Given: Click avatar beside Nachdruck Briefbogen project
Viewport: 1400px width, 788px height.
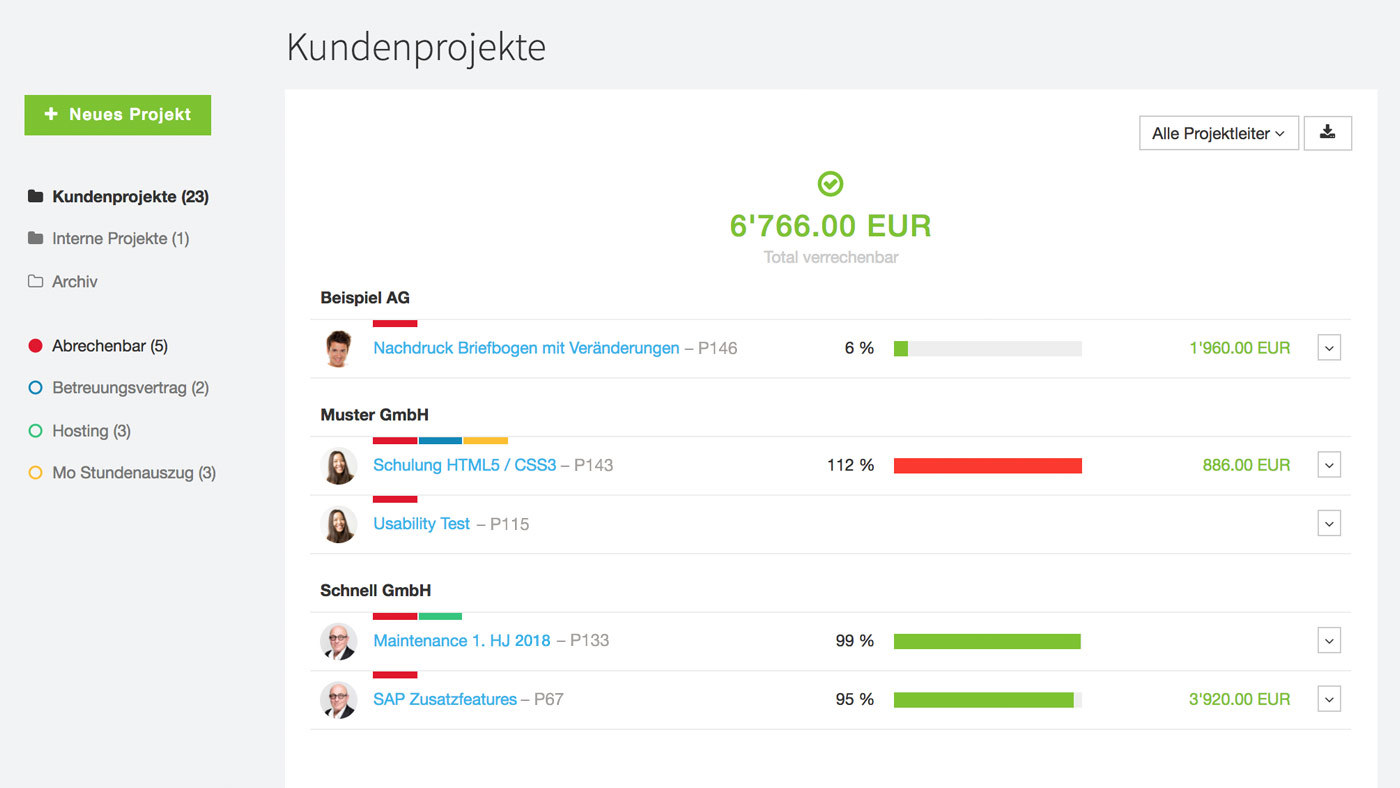Looking at the screenshot, I should tap(339, 349).
